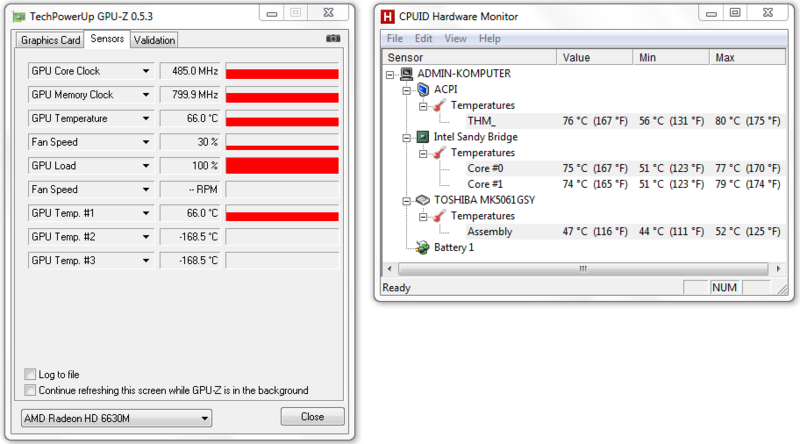Open the Fan Speed percent dropdown
The height and width of the screenshot is (444, 800).
[x=146, y=142]
